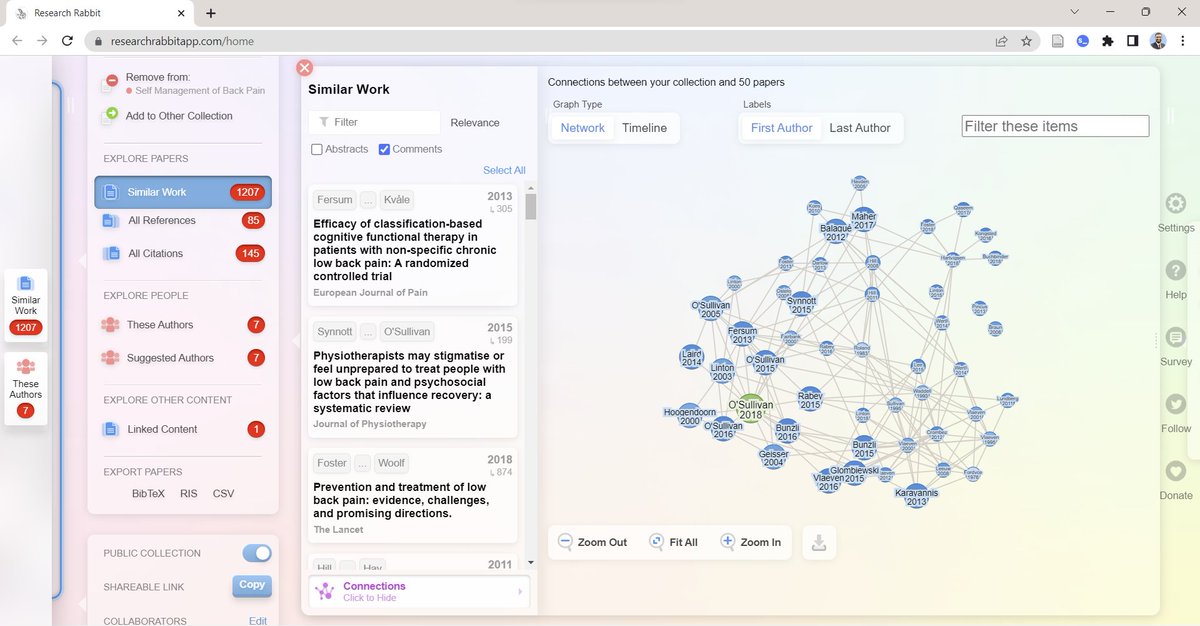Uncheck the Comments checkbox
Screen dimensions: 1200x626
(384, 149)
